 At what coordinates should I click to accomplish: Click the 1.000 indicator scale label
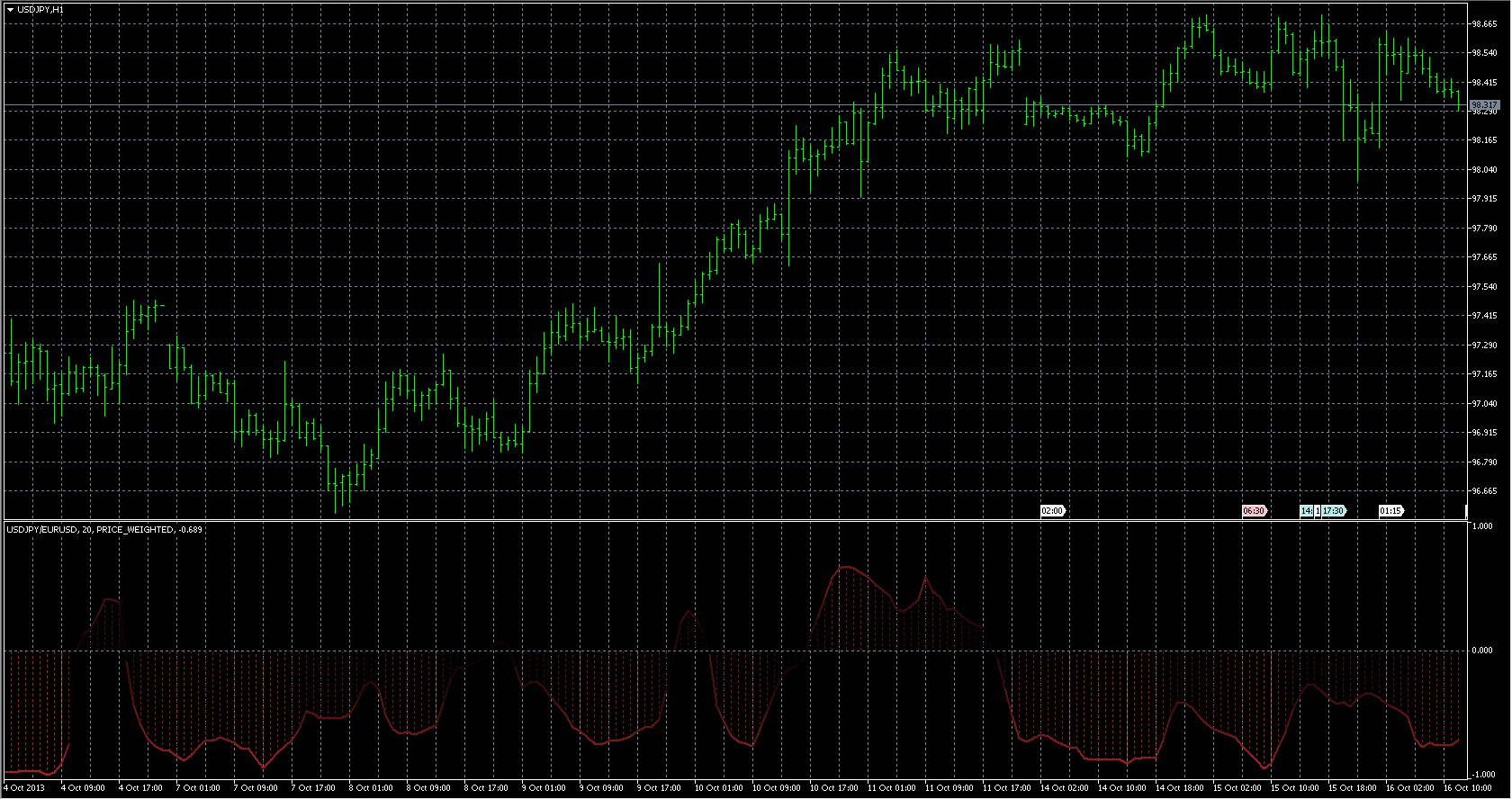1481,526
